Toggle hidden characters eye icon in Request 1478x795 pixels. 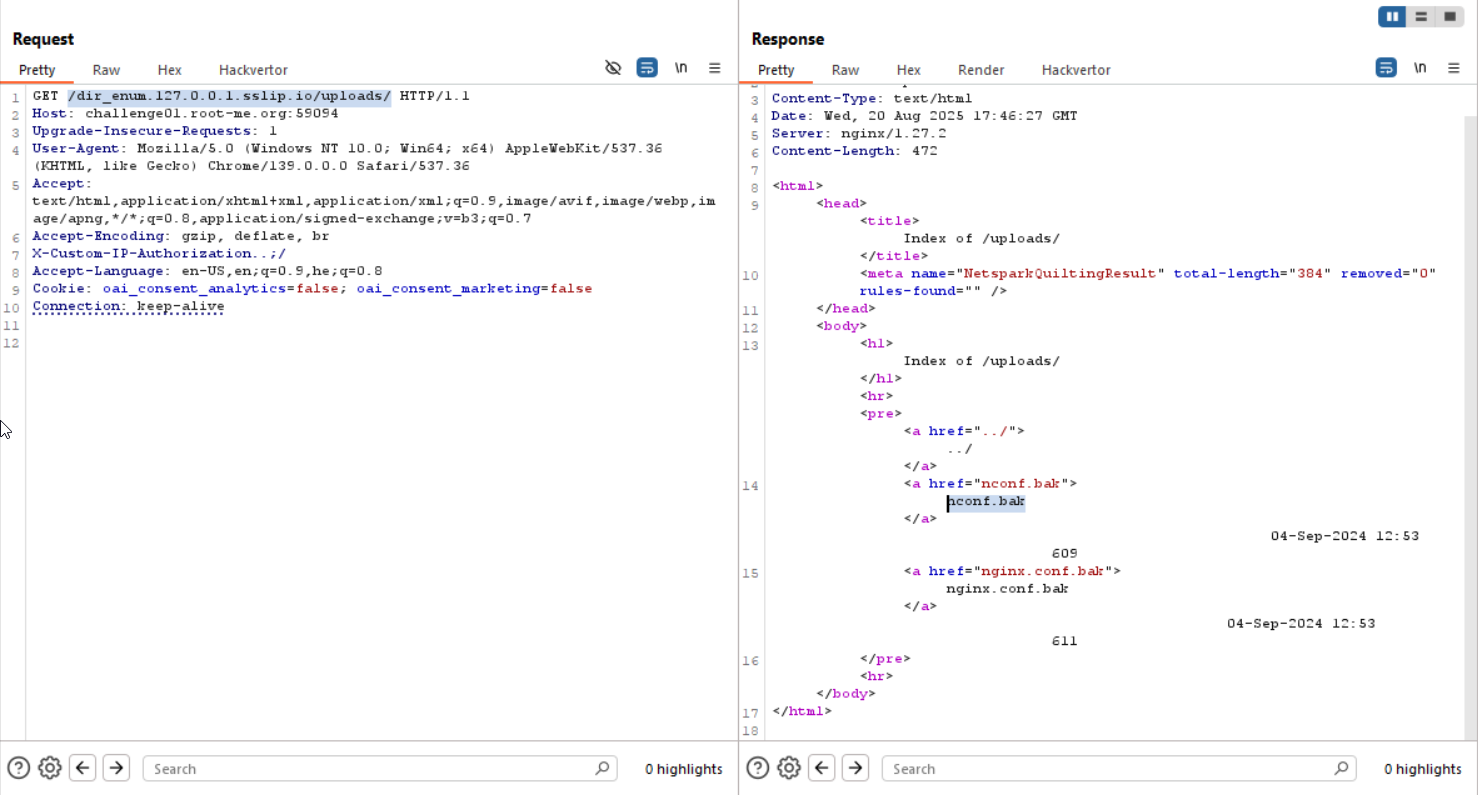click(x=613, y=68)
